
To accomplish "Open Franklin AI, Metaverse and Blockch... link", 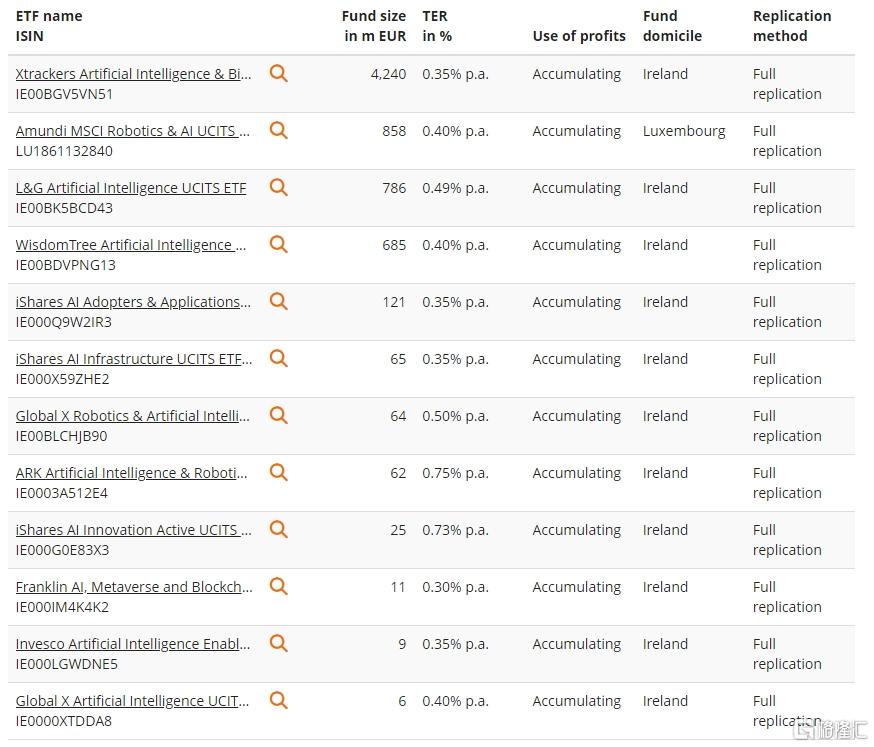I will coord(134,587).
